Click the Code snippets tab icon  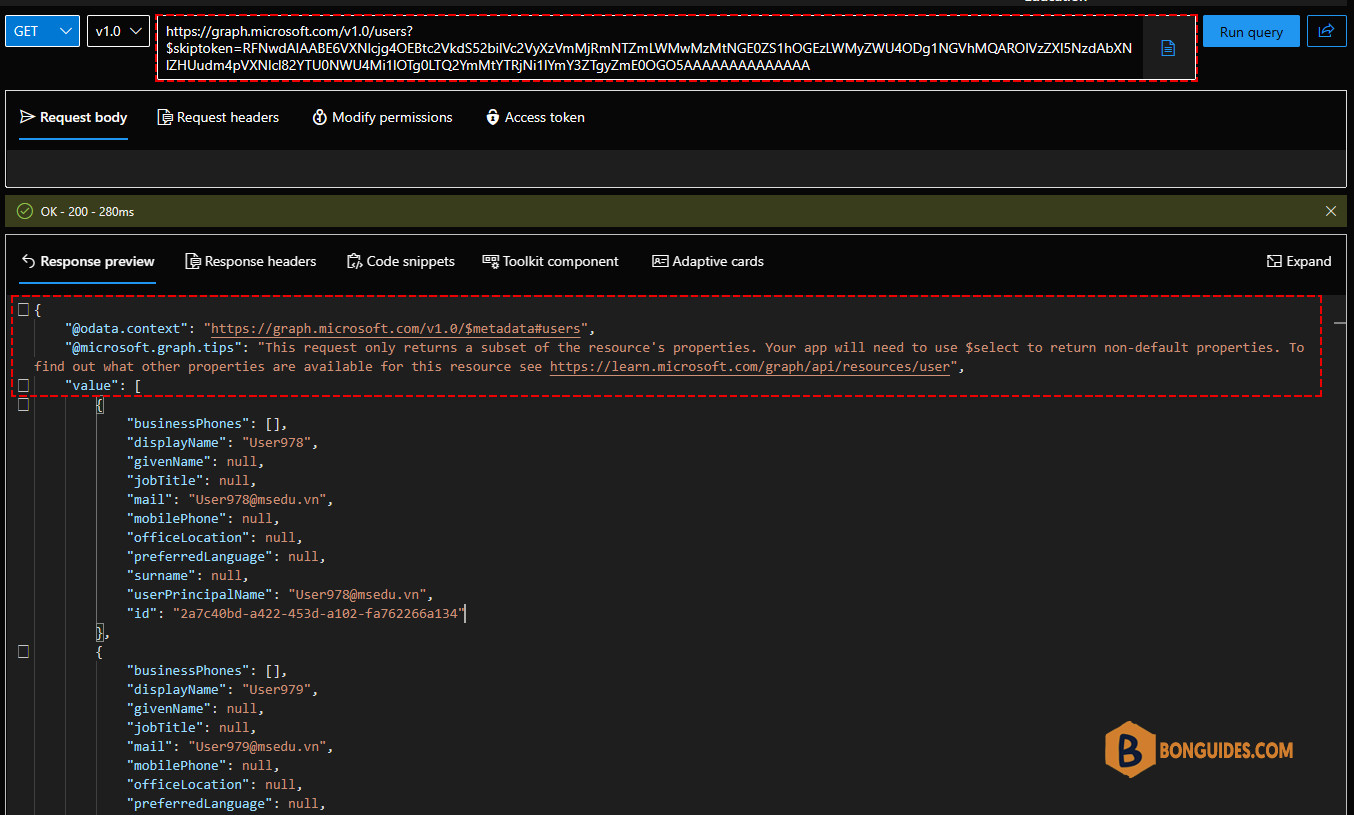354,262
